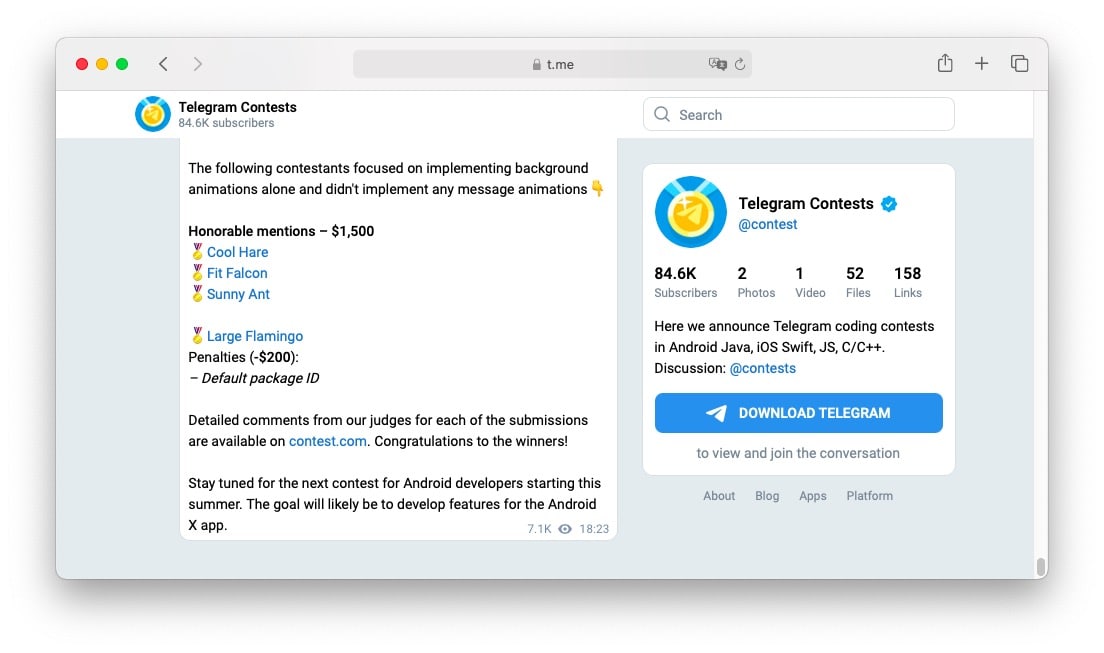Follow the contest.com link
Screen dimensions: 1104x653
[x=328, y=441]
